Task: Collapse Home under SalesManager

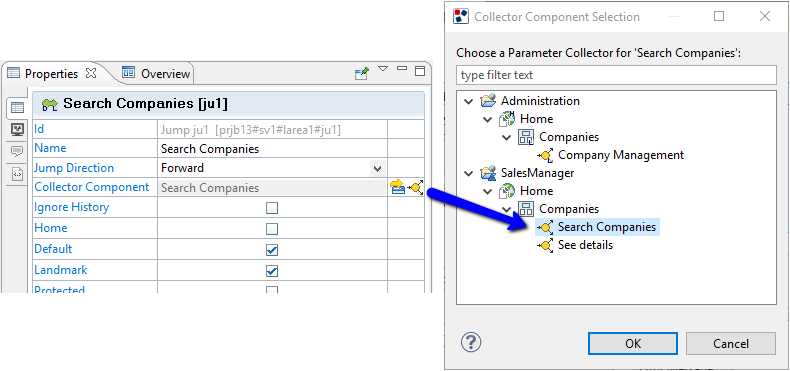Action: pyautogui.click(x=488, y=192)
